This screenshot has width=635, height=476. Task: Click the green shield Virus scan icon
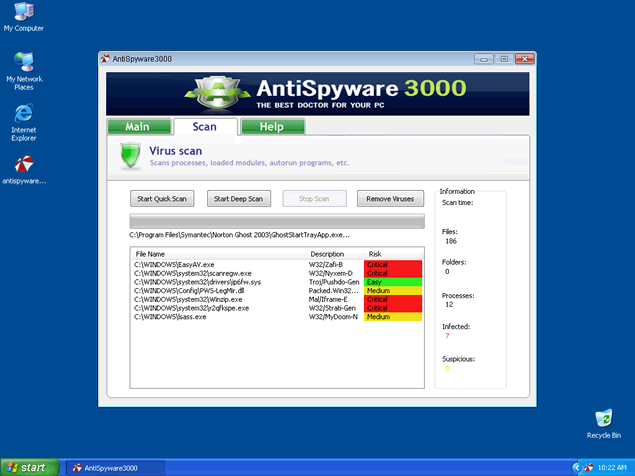(129, 156)
